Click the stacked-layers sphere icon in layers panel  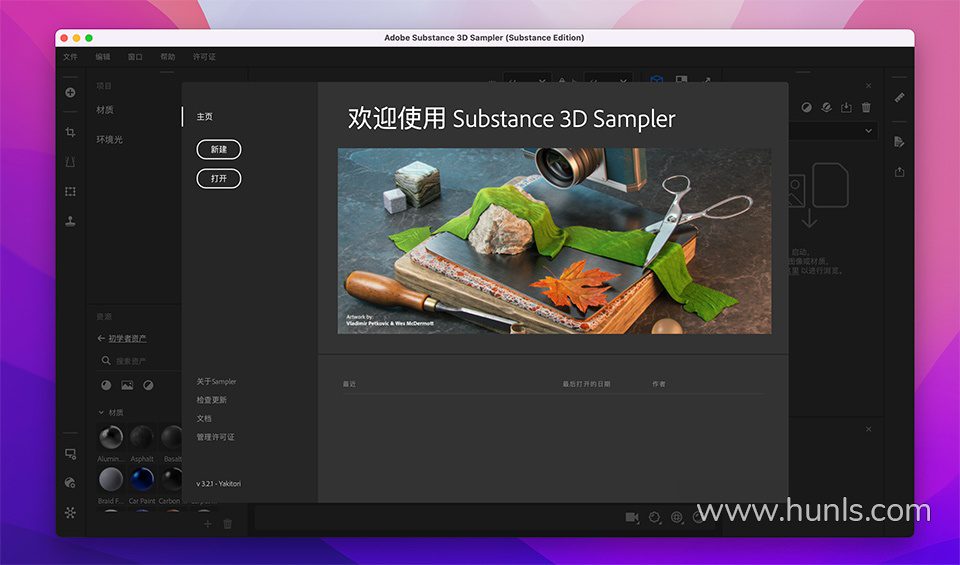coord(827,107)
